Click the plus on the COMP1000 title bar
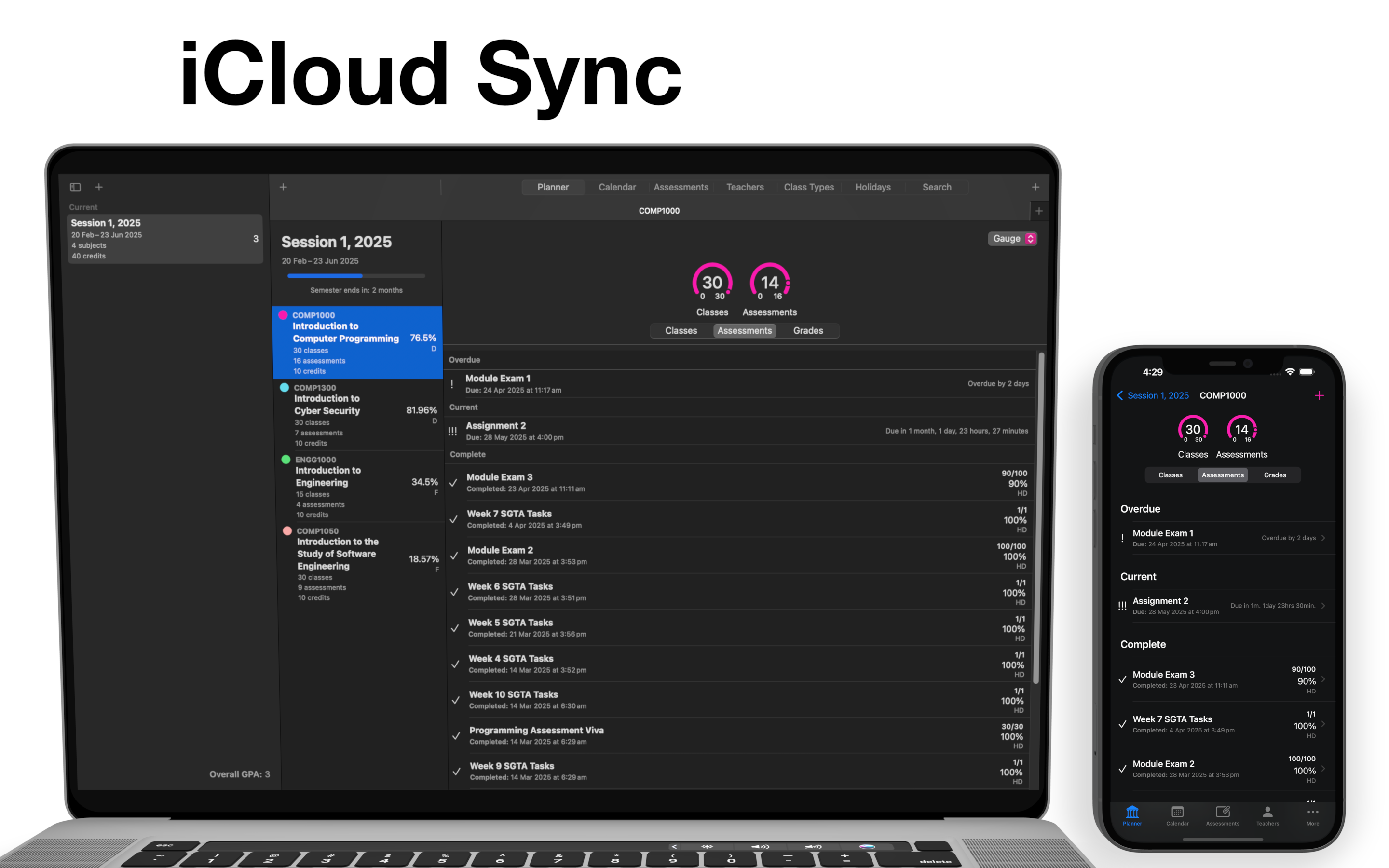Image resolution: width=1389 pixels, height=868 pixels. pyautogui.click(x=1039, y=211)
